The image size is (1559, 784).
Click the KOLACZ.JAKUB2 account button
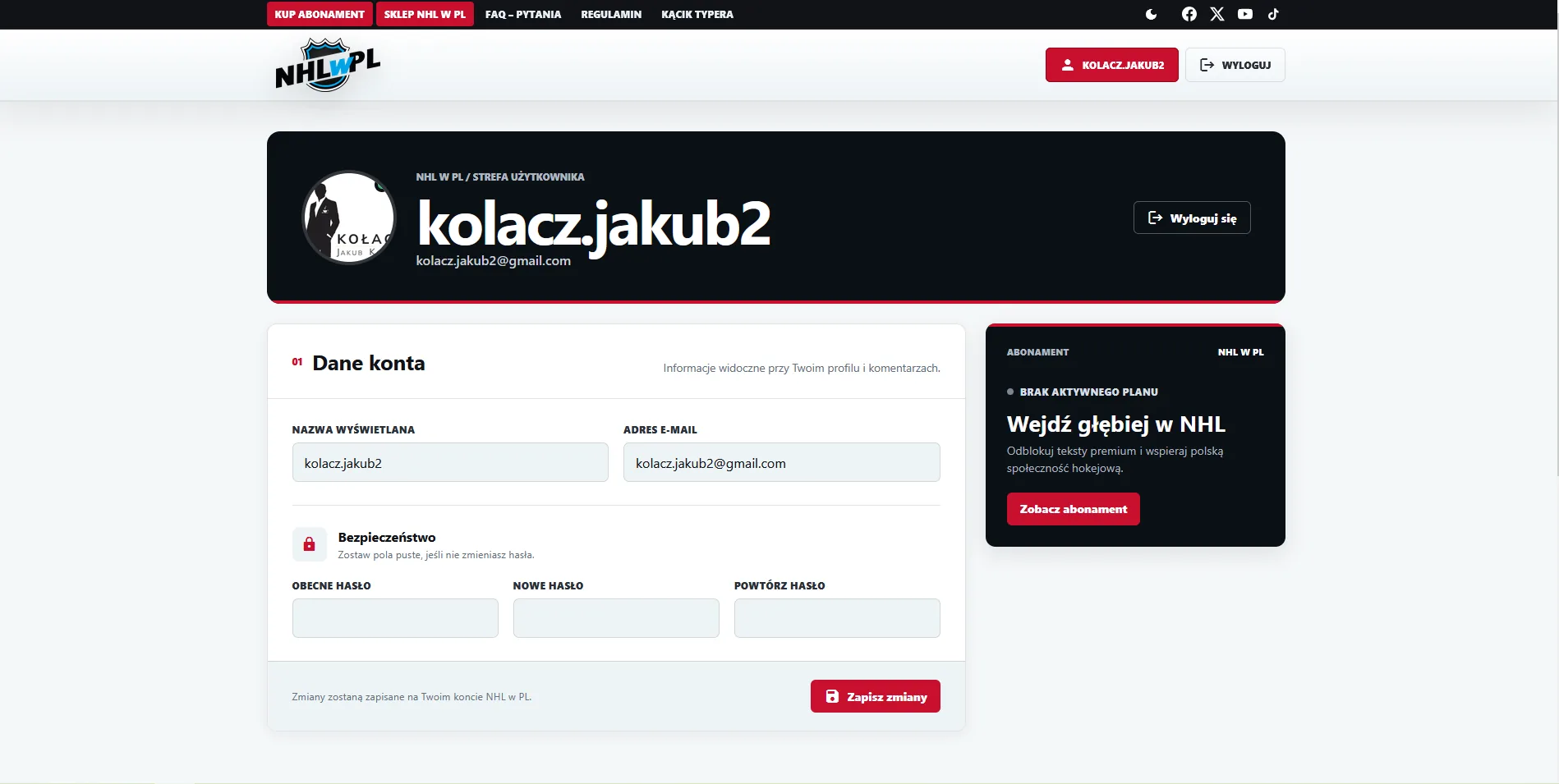1112,65
